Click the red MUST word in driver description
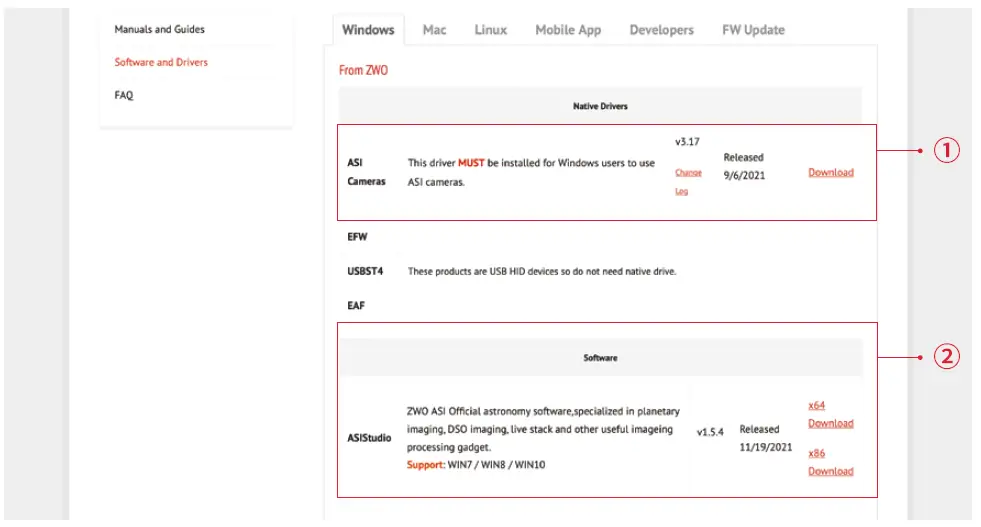 [471, 163]
